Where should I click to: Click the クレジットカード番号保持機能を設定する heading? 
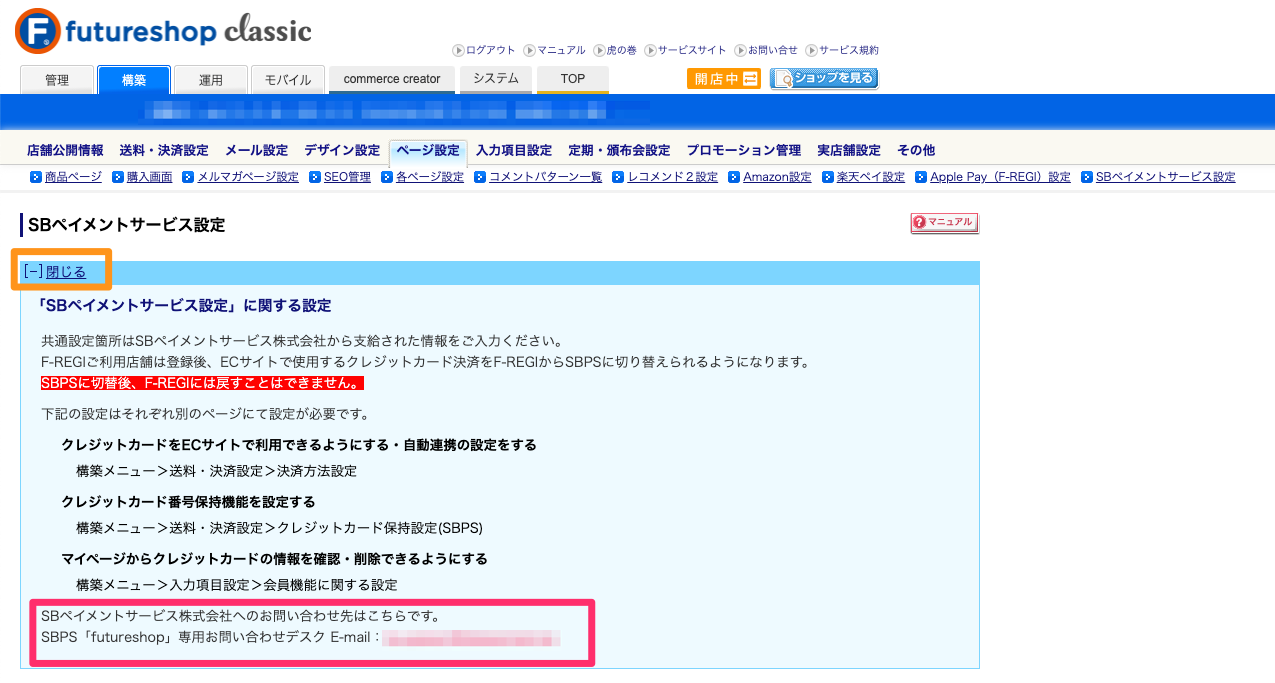pos(188,502)
